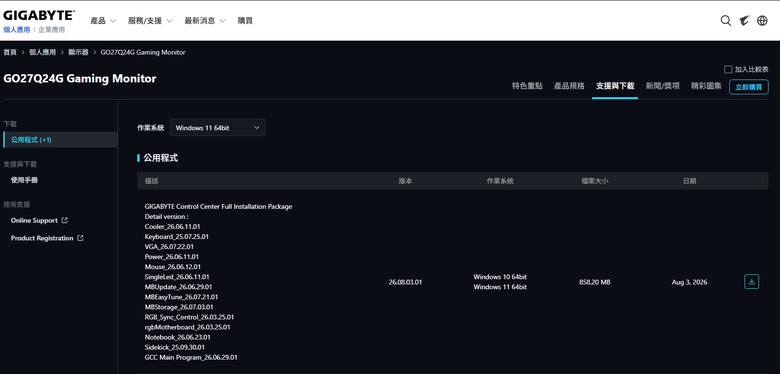Open the globe region selector icon

point(762,20)
